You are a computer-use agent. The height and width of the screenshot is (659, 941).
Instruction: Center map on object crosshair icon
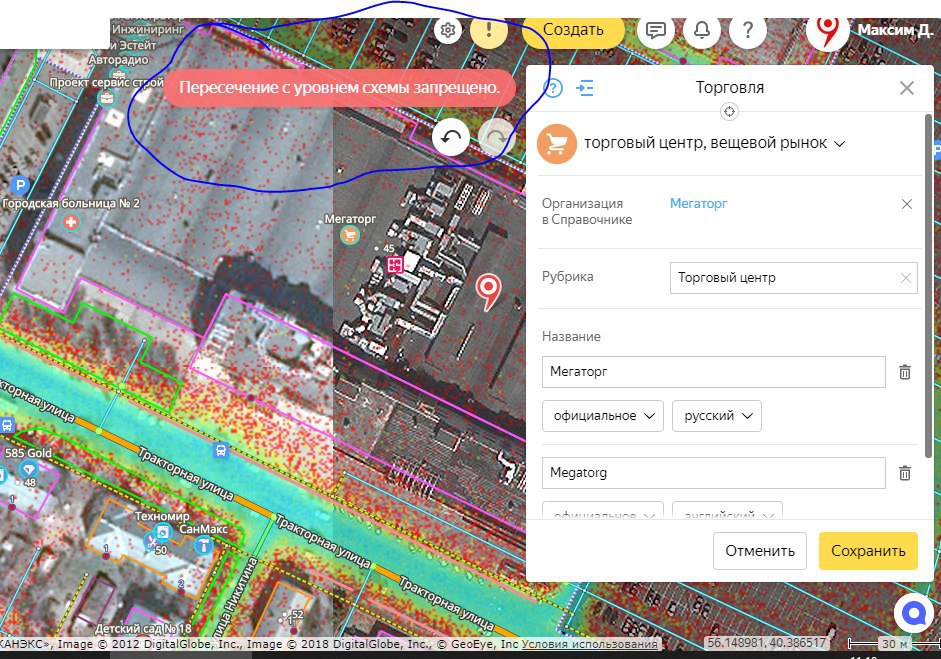(x=729, y=112)
